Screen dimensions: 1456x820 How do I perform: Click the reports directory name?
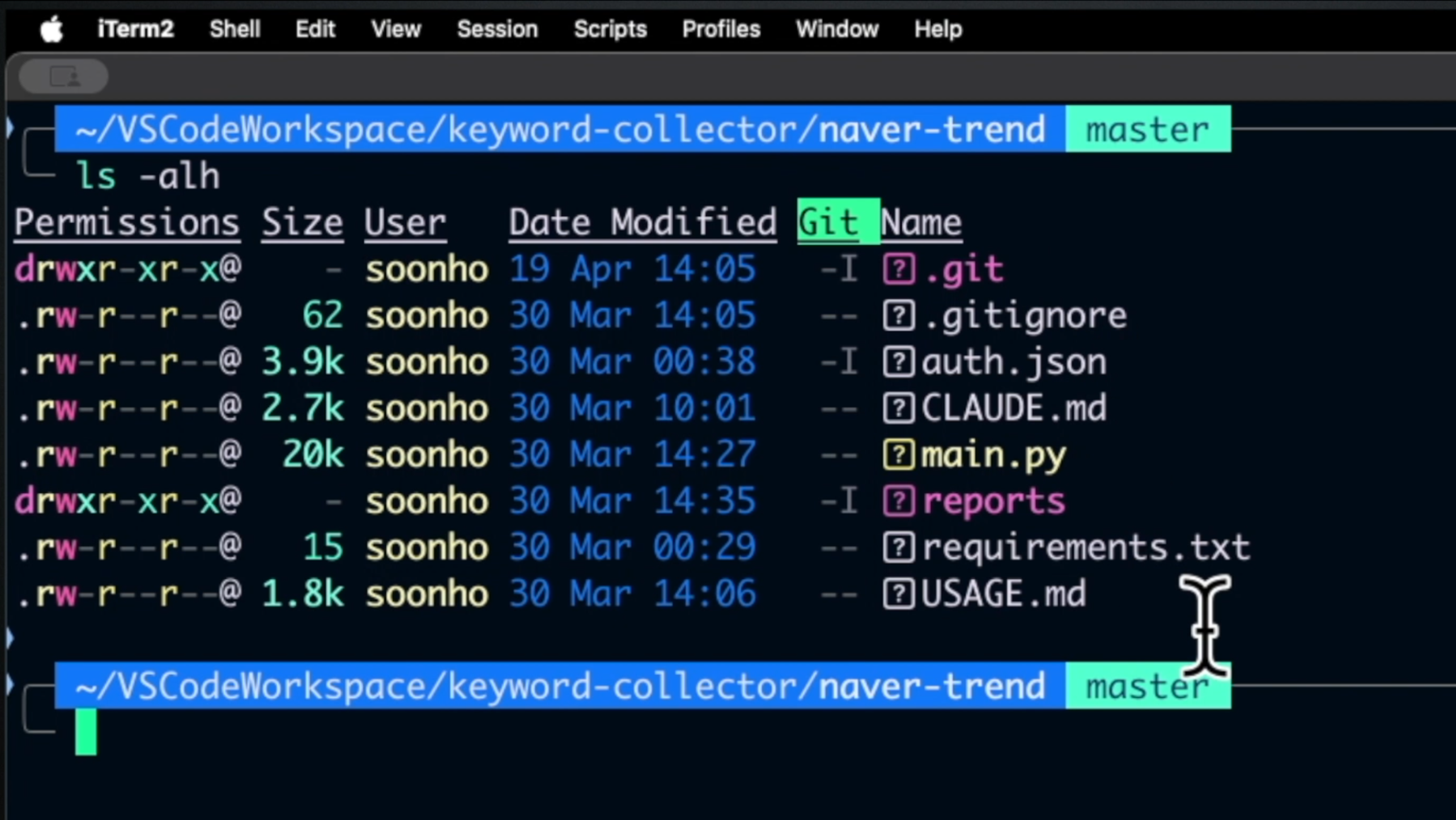(x=993, y=502)
